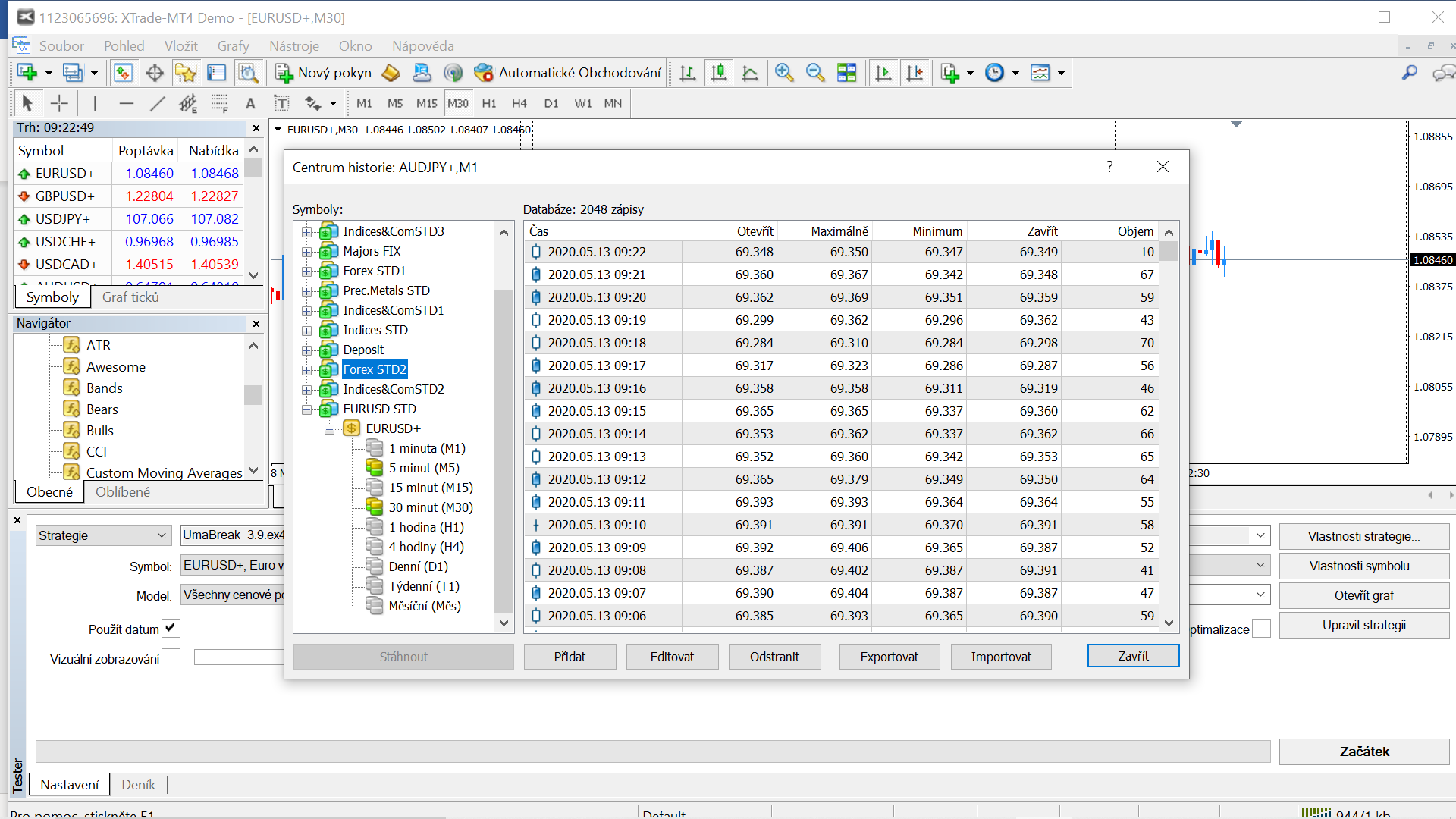Select 5 minut (M5) timeframe entry
Screen dimensions: 1456x819
423,468
